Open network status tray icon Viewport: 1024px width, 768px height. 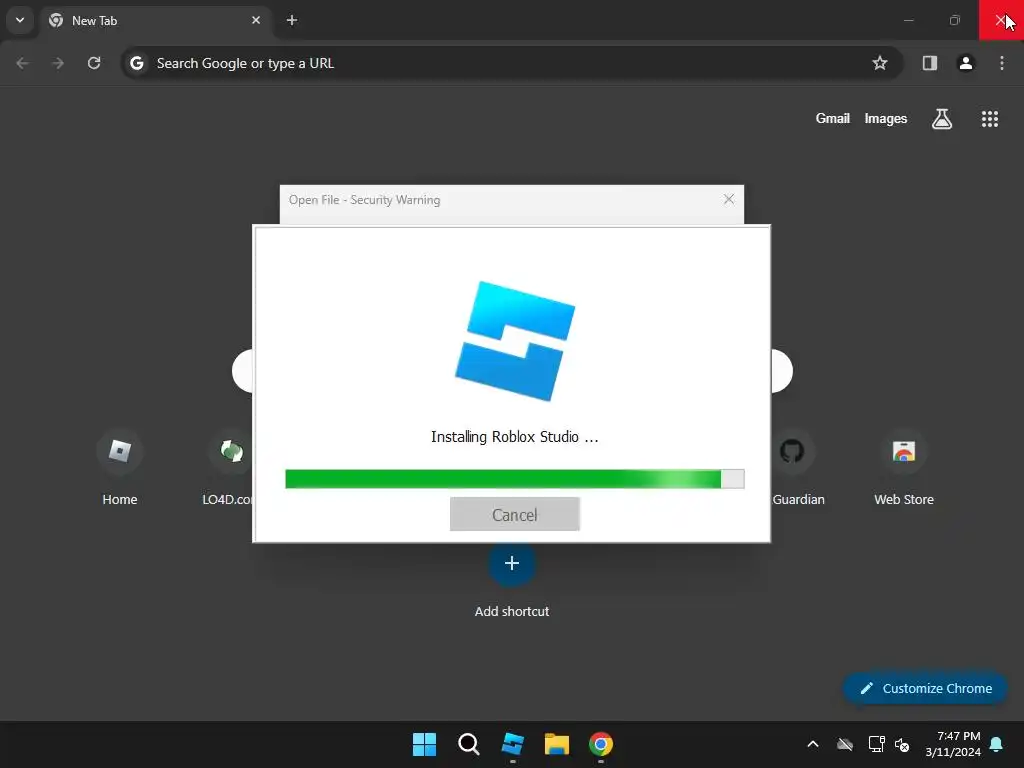point(876,744)
